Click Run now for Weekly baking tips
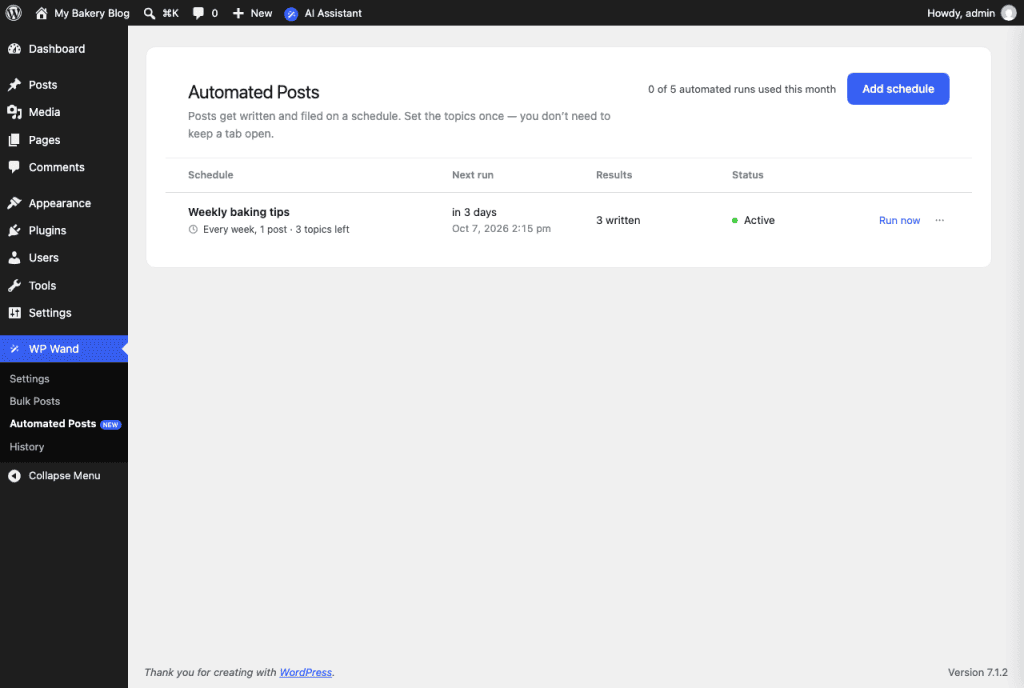This screenshot has height=688, width=1024. pyautogui.click(x=899, y=221)
